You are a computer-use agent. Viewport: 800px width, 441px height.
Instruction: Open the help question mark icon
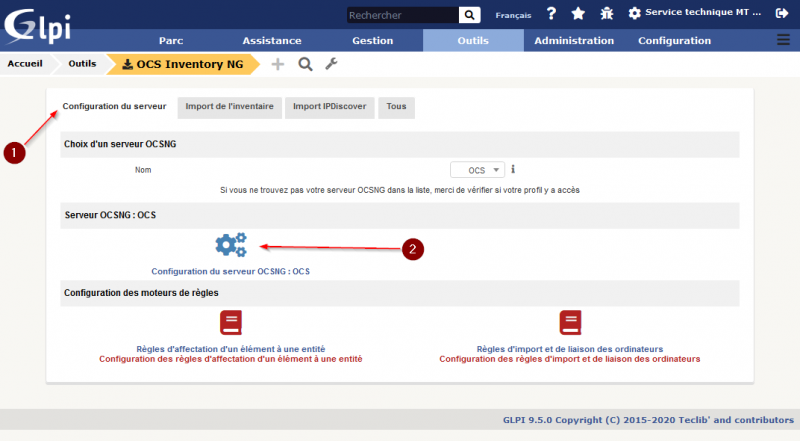click(551, 14)
